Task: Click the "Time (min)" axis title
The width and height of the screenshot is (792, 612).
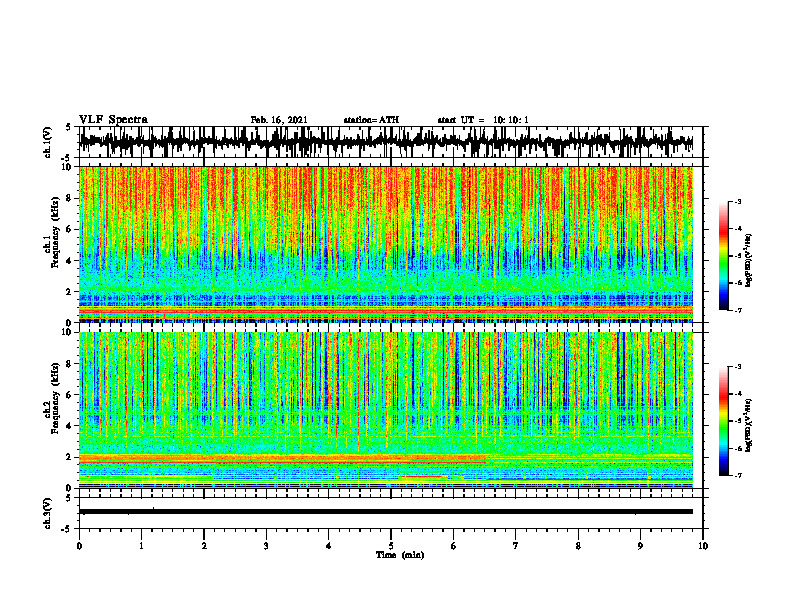Action: 400,555
